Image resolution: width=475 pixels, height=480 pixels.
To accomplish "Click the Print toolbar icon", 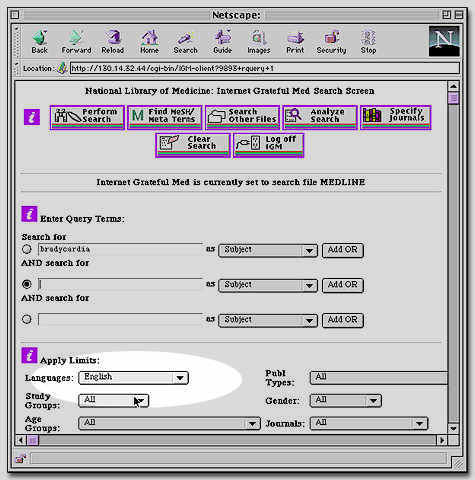I will click(295, 42).
